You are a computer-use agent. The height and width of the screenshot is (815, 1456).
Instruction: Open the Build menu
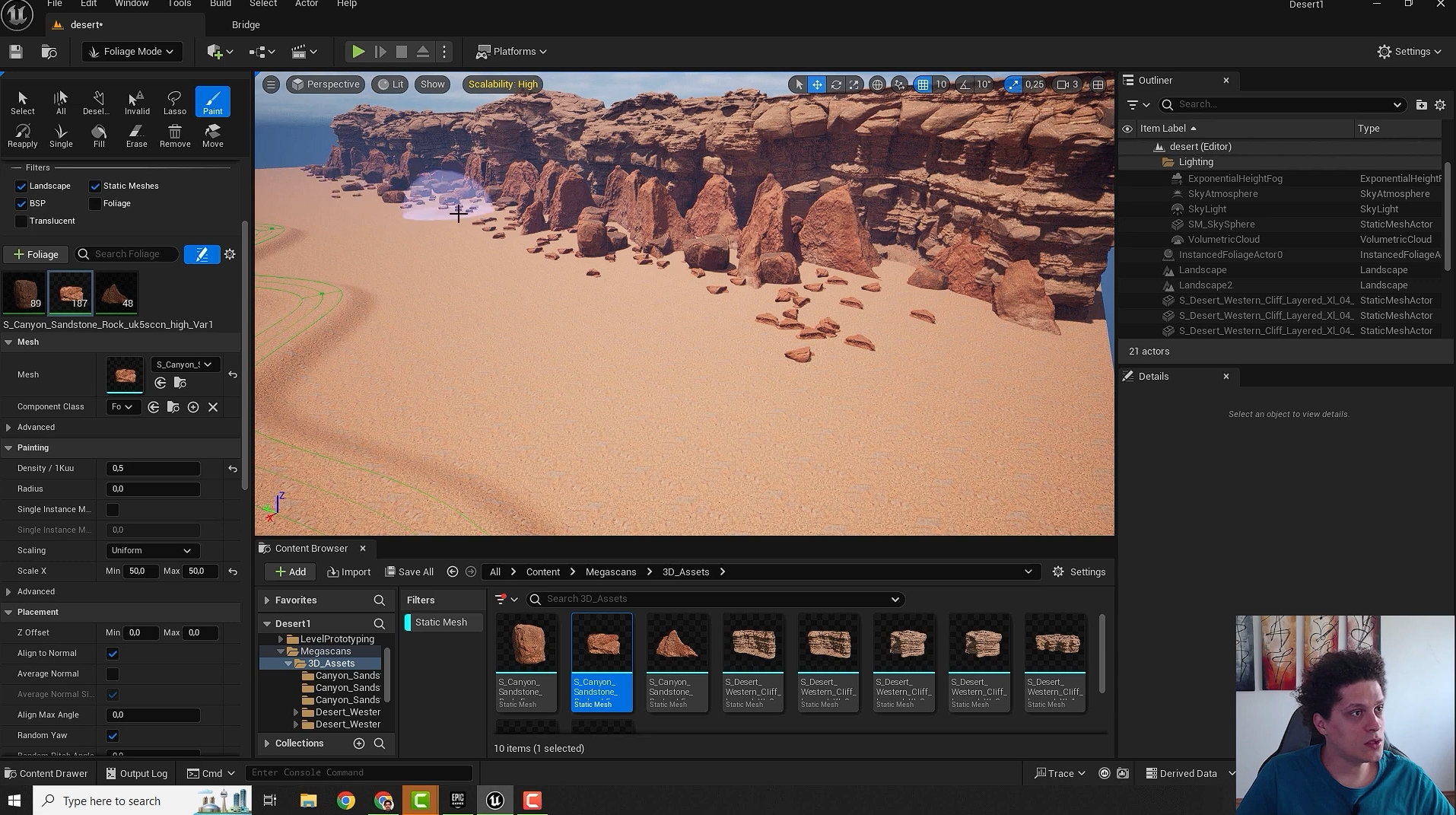220,4
